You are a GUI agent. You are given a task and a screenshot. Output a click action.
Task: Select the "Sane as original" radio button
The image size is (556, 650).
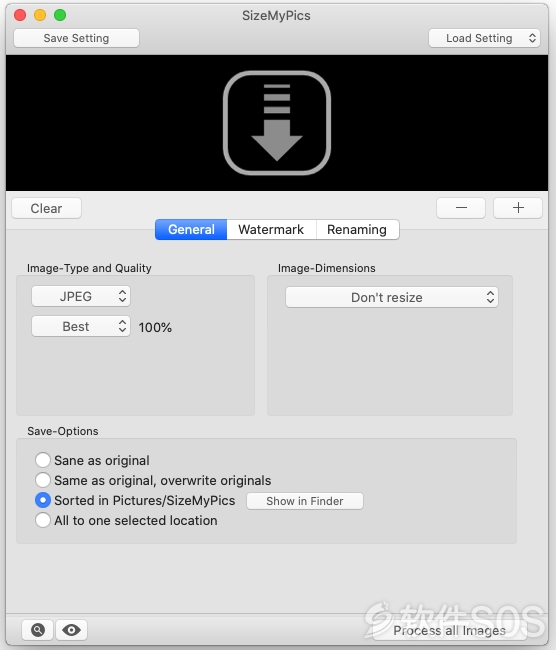(x=43, y=460)
